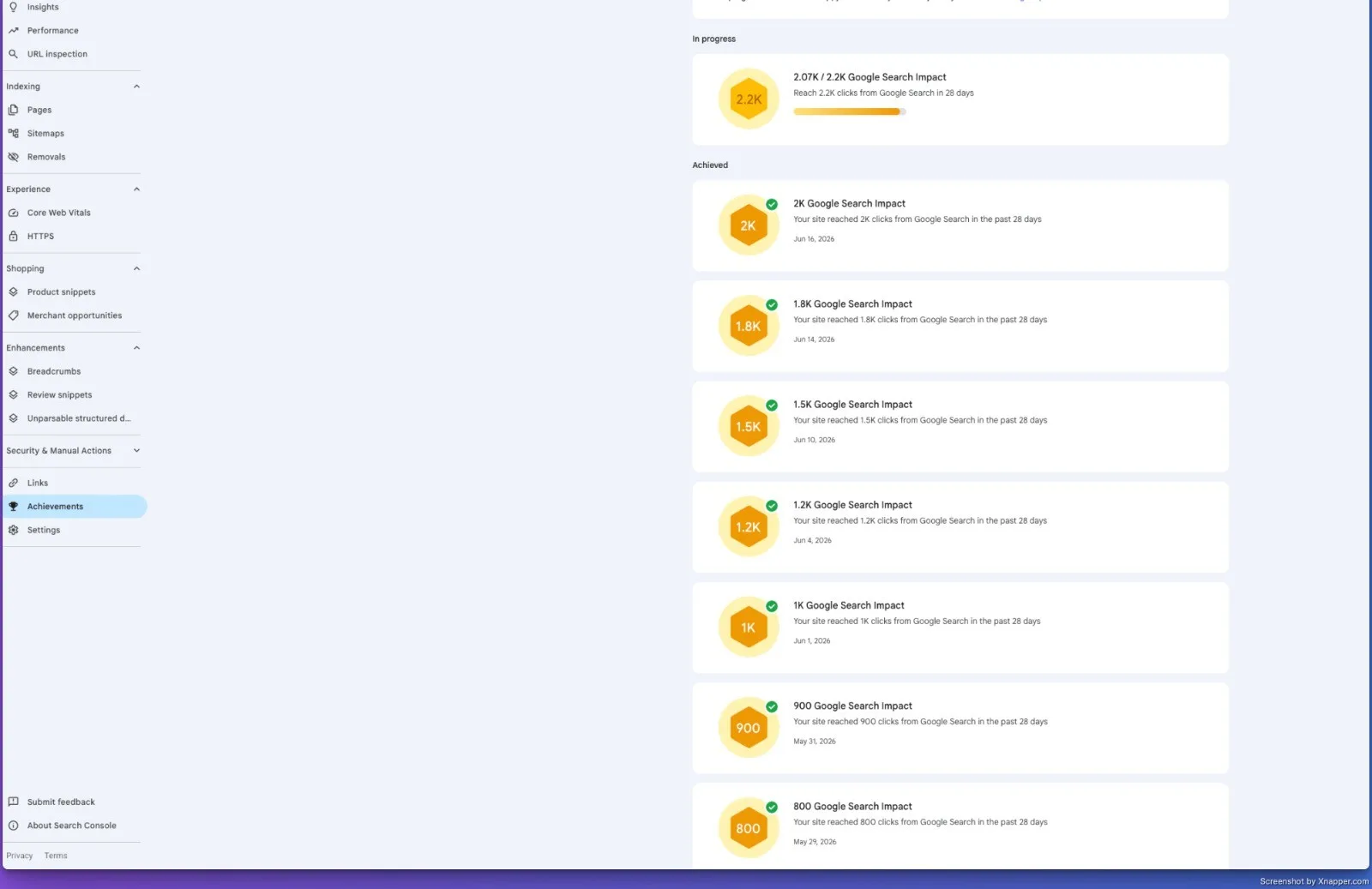
Task: Click the Insights lightbulb icon
Action: 13,7
